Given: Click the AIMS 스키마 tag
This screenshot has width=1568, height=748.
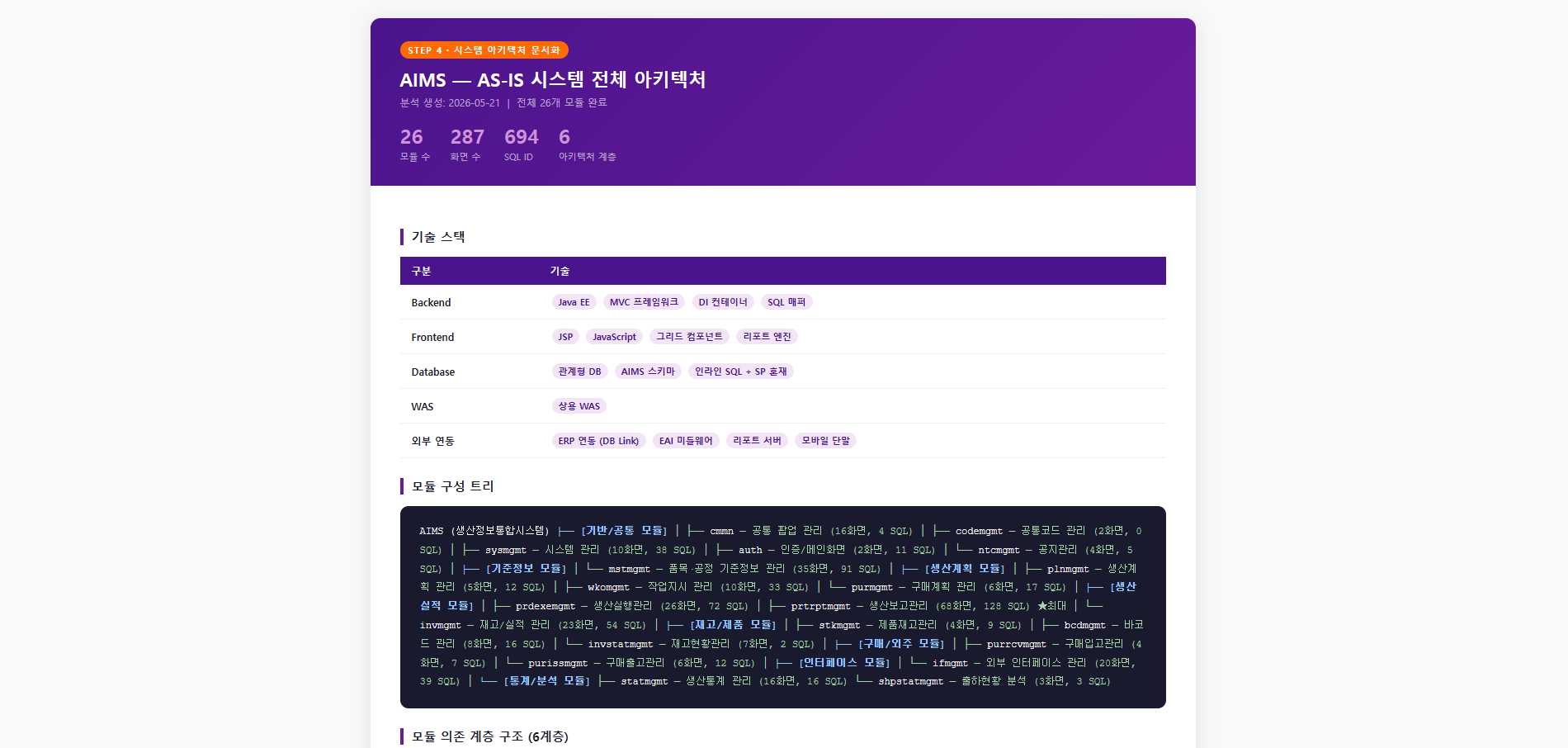Looking at the screenshot, I should 648,372.
